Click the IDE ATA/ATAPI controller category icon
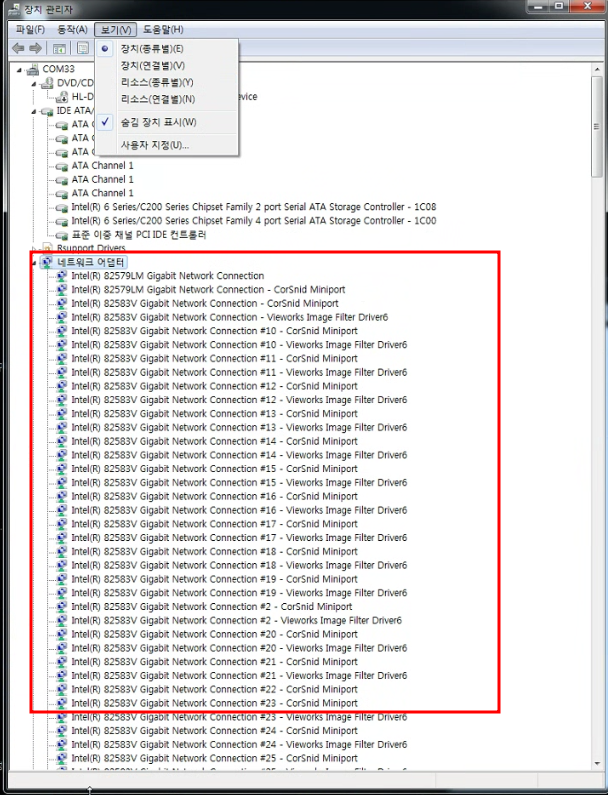This screenshot has height=795, width=608. 47,111
